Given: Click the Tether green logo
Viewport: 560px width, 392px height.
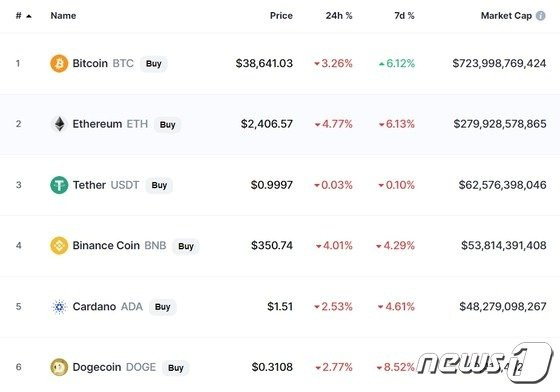Looking at the screenshot, I should [x=59, y=185].
